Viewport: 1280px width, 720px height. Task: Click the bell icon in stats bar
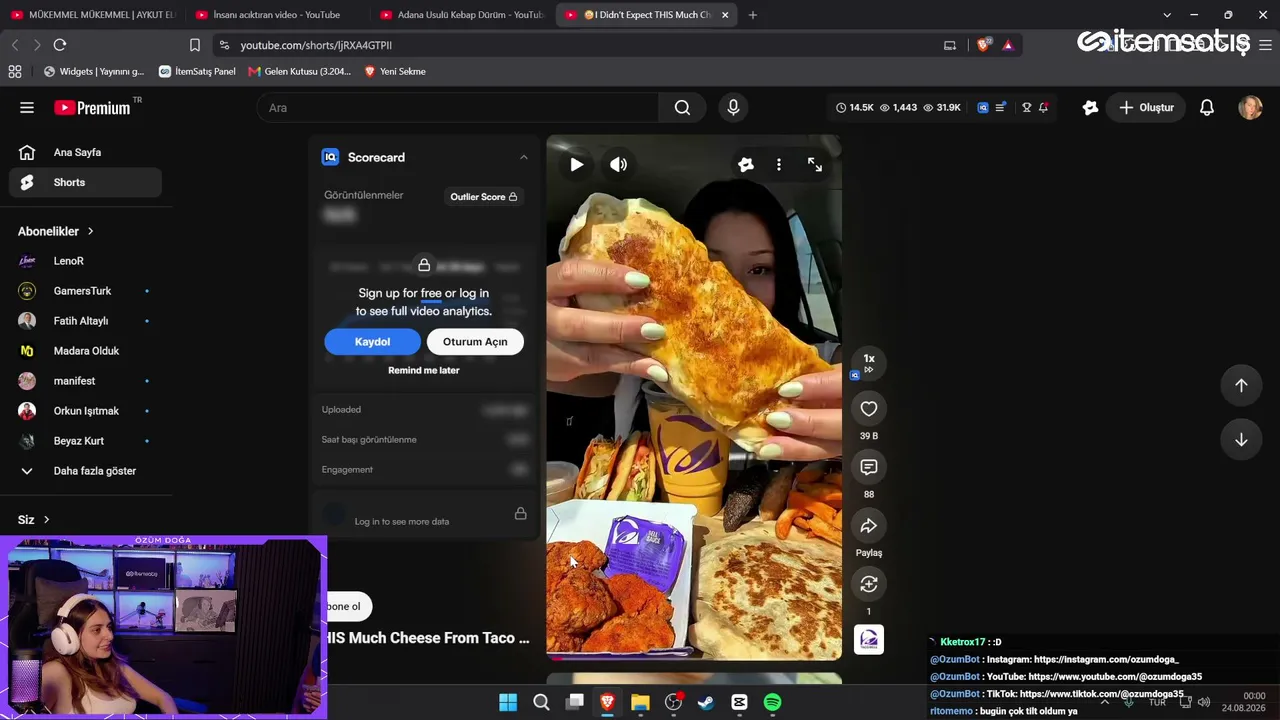click(x=1043, y=108)
